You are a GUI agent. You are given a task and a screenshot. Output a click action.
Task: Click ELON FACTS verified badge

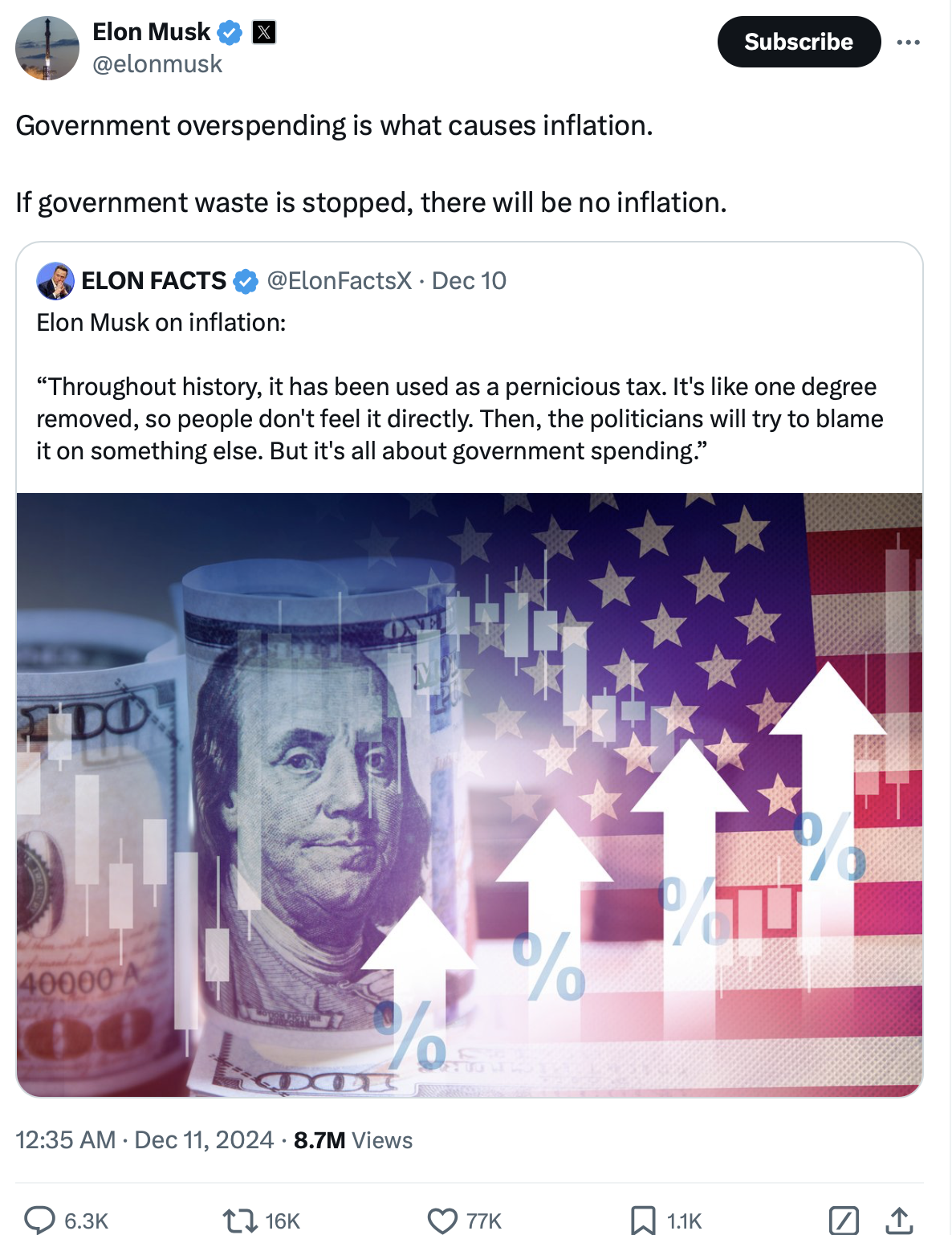coord(246,281)
